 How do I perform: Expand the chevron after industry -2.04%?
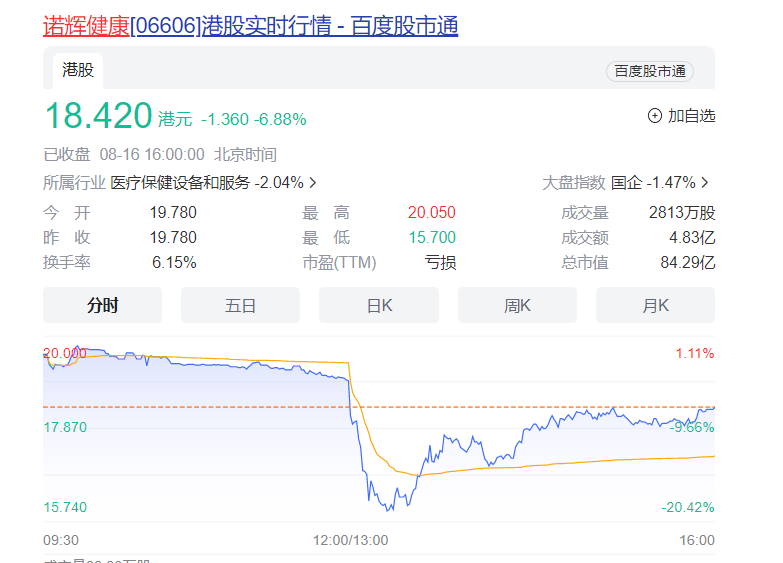(313, 183)
